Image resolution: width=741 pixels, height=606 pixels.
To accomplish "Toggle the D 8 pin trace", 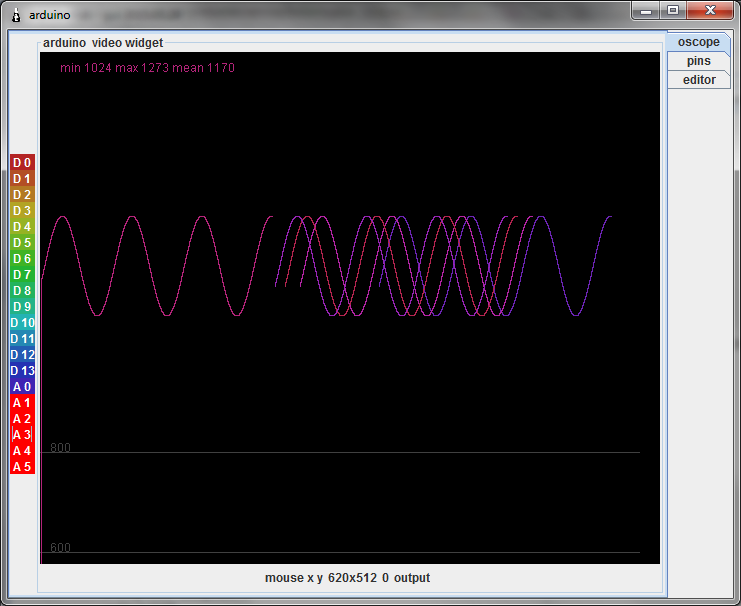I will [x=22, y=291].
